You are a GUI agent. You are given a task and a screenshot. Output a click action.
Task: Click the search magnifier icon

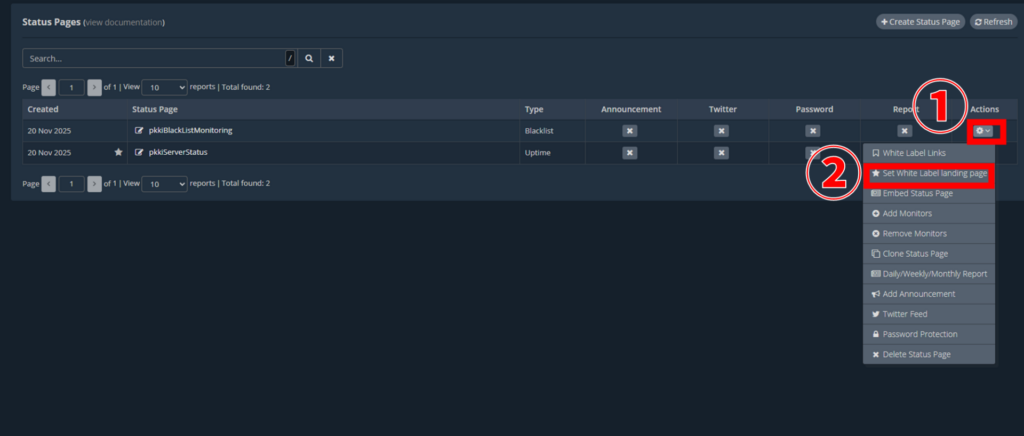click(x=310, y=59)
